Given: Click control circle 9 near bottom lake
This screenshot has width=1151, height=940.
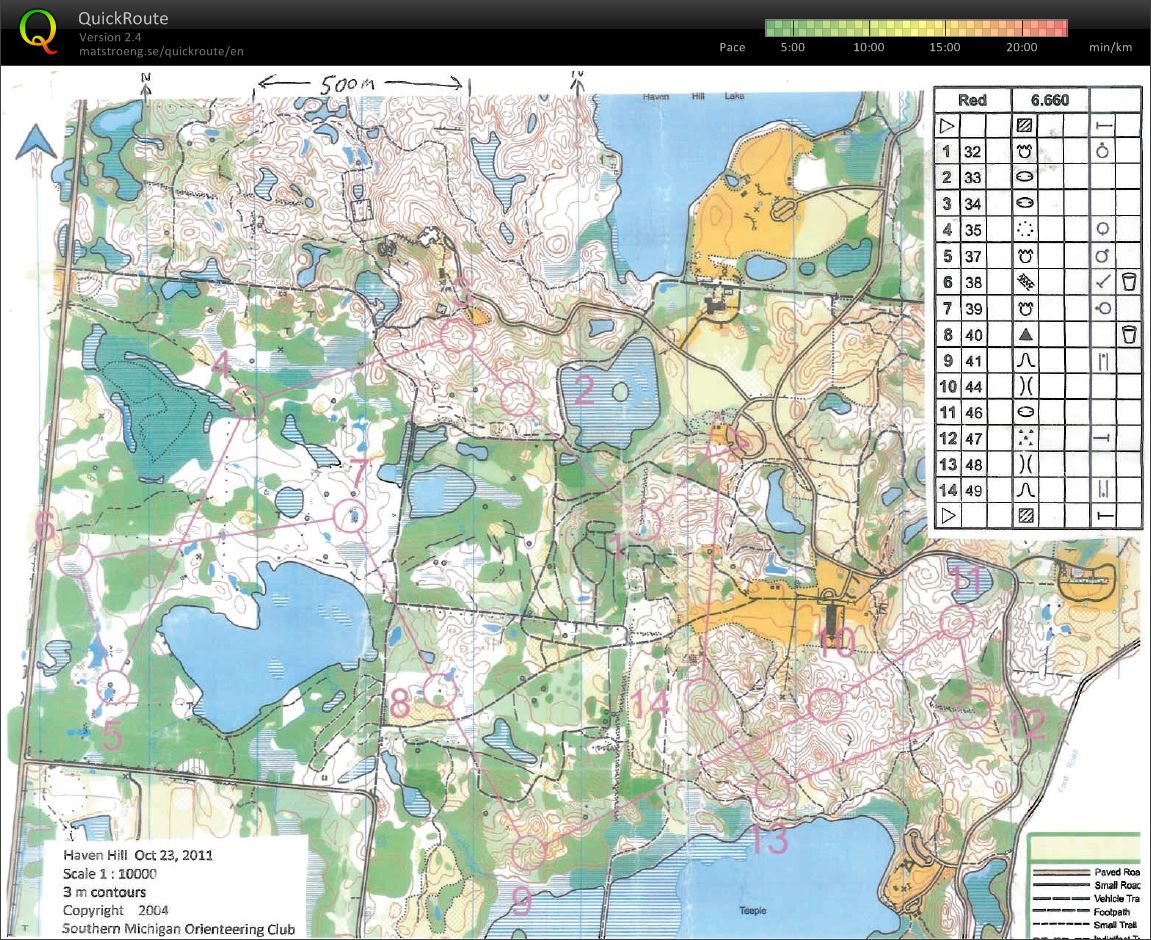Looking at the screenshot, I should click(x=527, y=852).
